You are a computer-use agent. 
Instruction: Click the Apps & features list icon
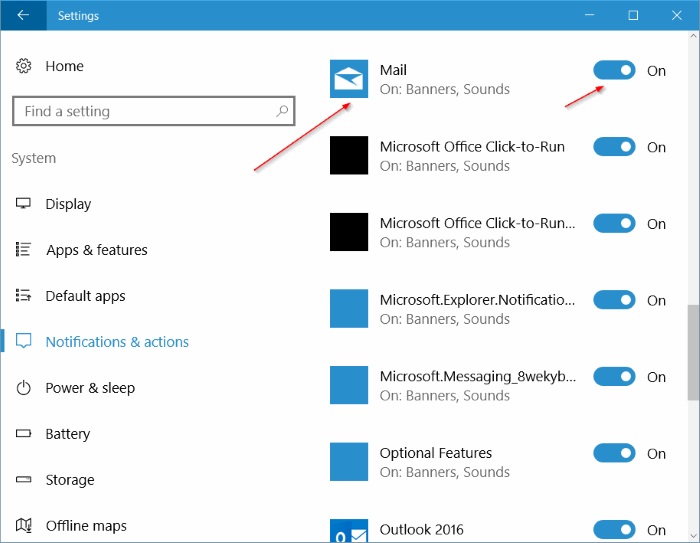point(23,250)
